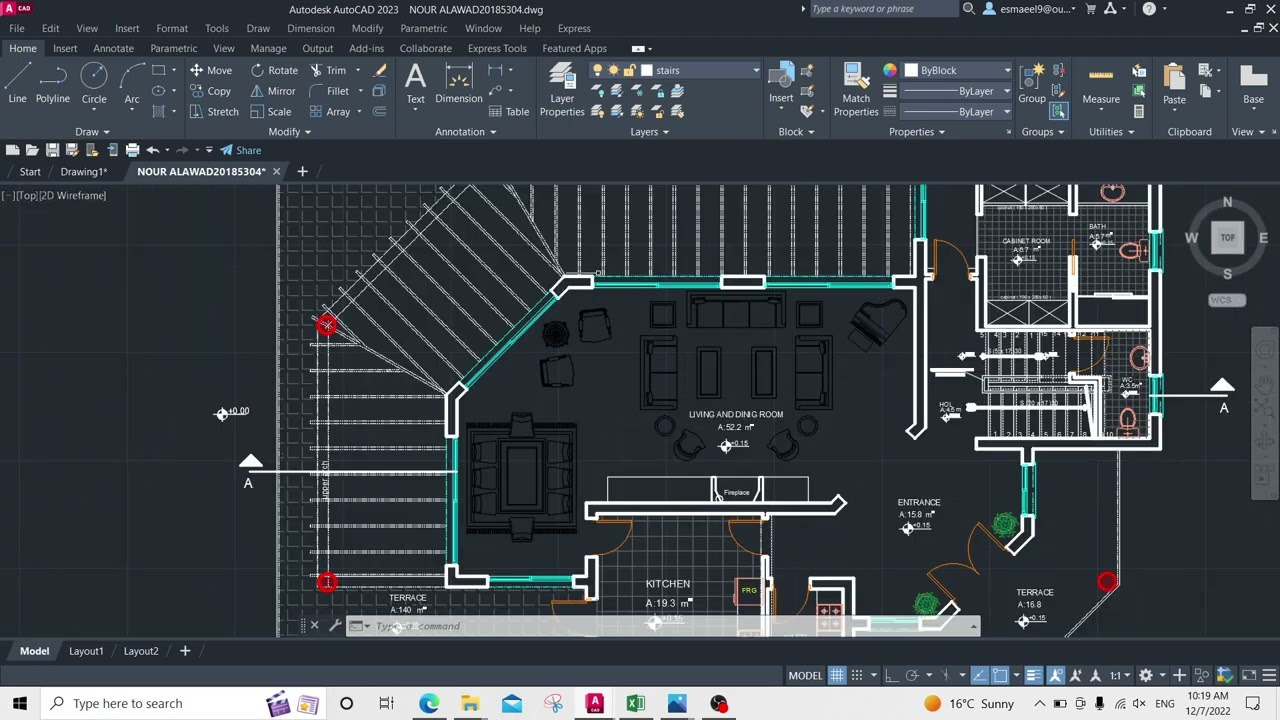Expand the Draw panel
Screen dimensions: 1280x720
click(x=92, y=132)
